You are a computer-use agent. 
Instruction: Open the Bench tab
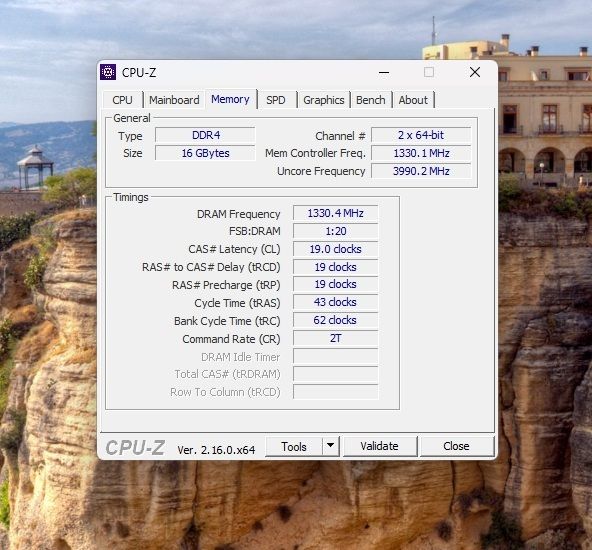pyautogui.click(x=371, y=100)
